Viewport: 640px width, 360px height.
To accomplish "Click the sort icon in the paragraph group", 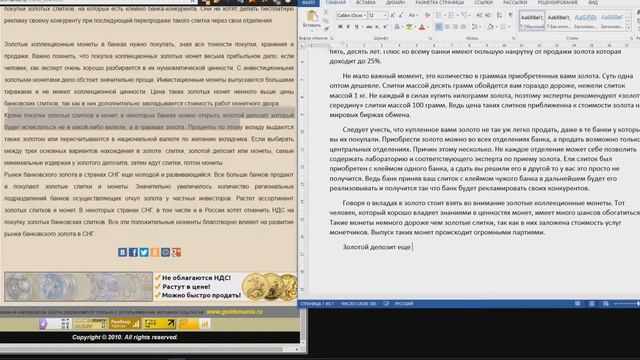I will 499,16.
